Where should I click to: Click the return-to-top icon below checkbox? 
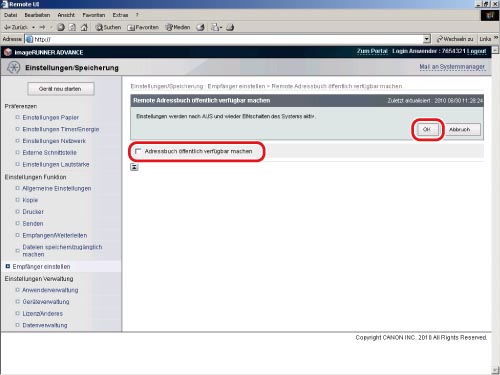(x=134, y=167)
